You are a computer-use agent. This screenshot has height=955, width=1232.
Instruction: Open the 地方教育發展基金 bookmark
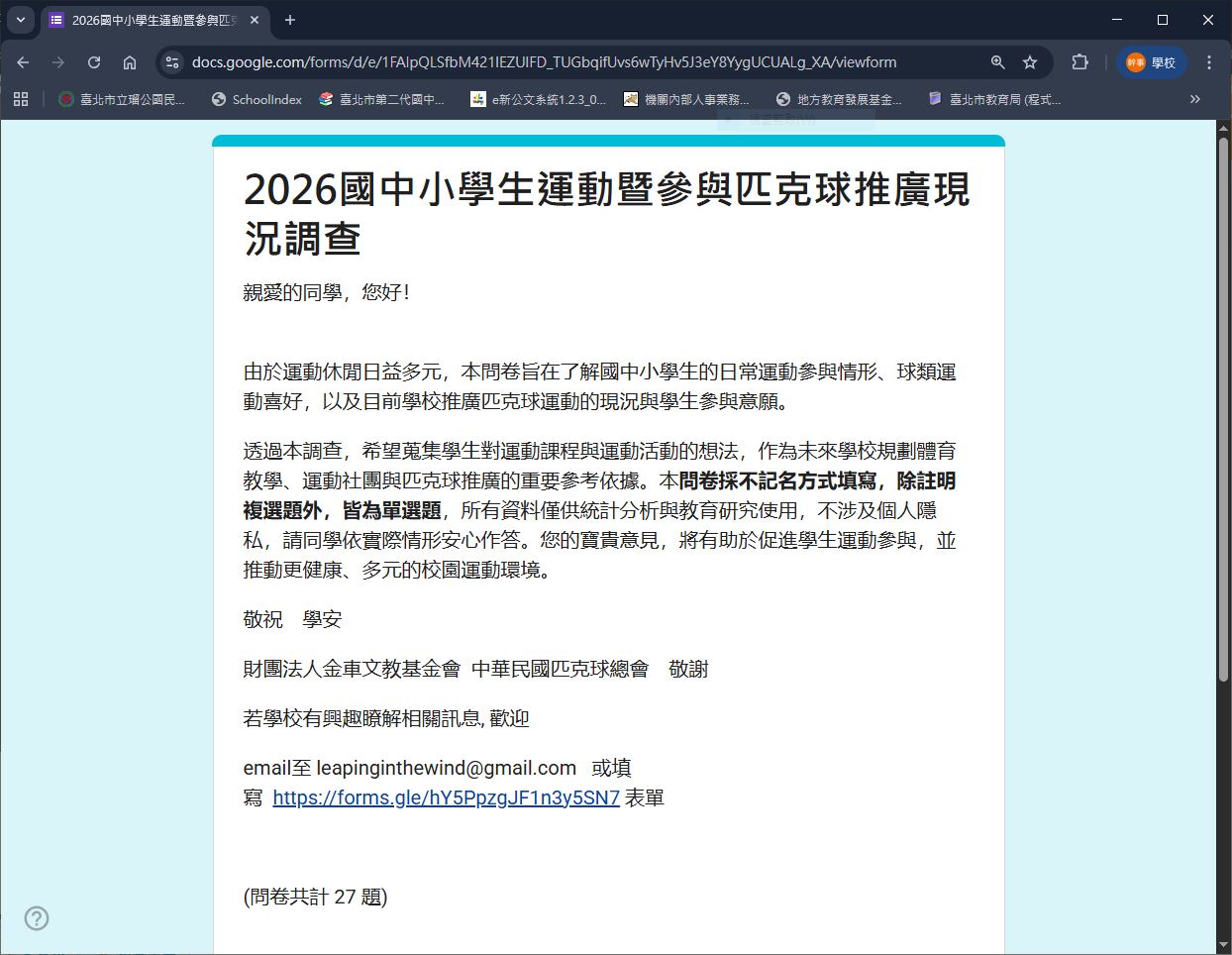(839, 99)
